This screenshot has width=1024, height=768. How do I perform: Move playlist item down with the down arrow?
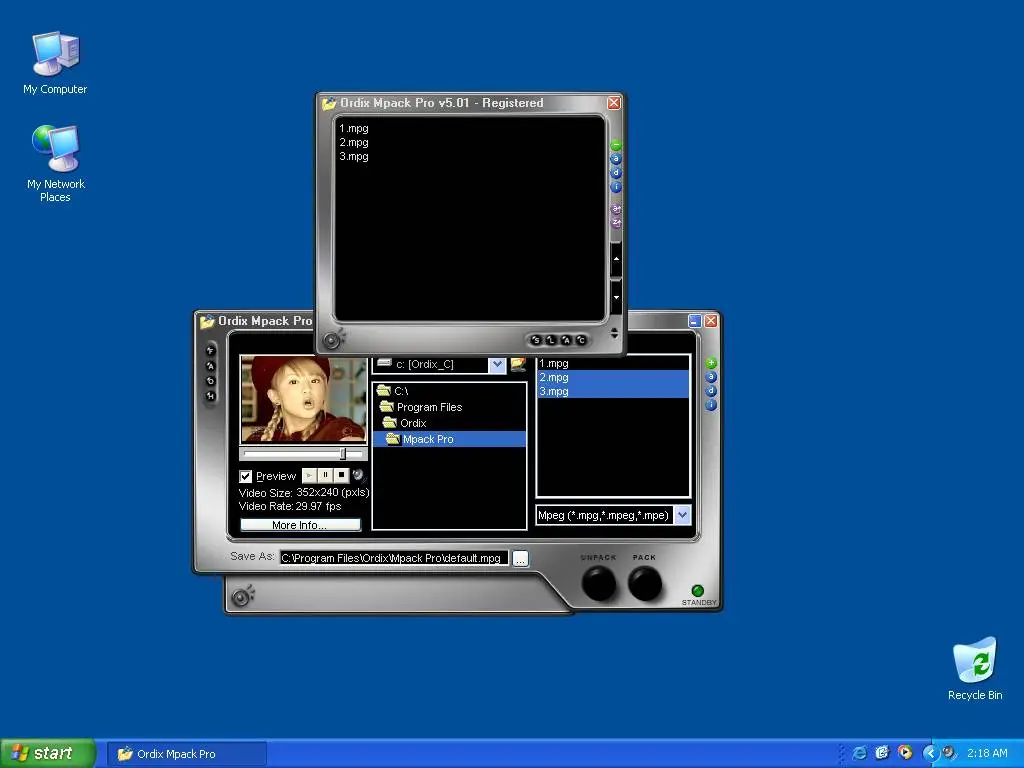pyautogui.click(x=616, y=297)
